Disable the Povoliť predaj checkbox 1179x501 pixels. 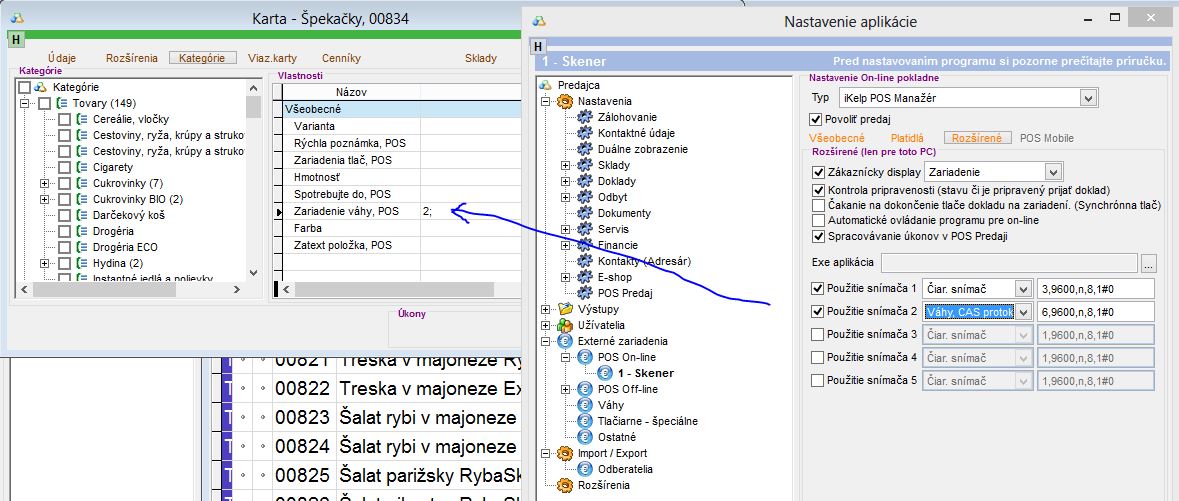click(x=815, y=119)
